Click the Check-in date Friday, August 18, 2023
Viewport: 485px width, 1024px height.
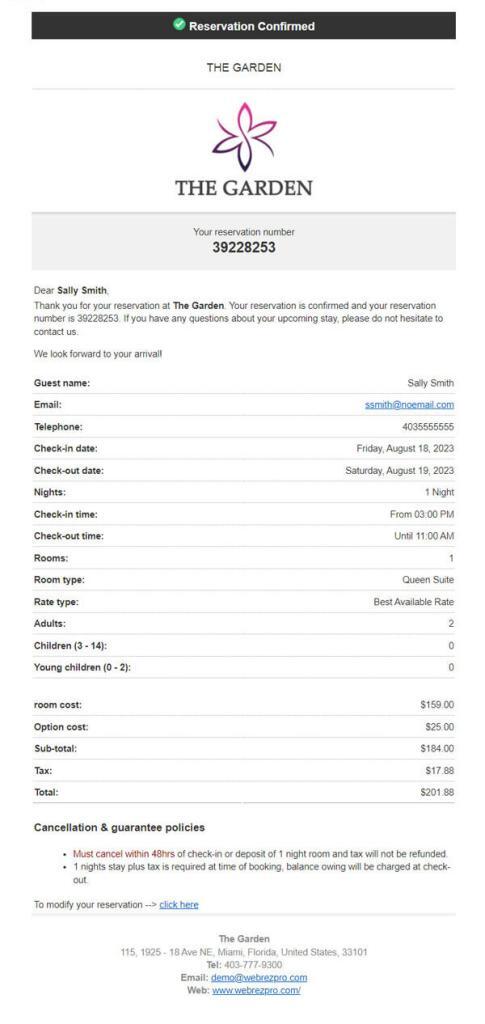point(405,449)
